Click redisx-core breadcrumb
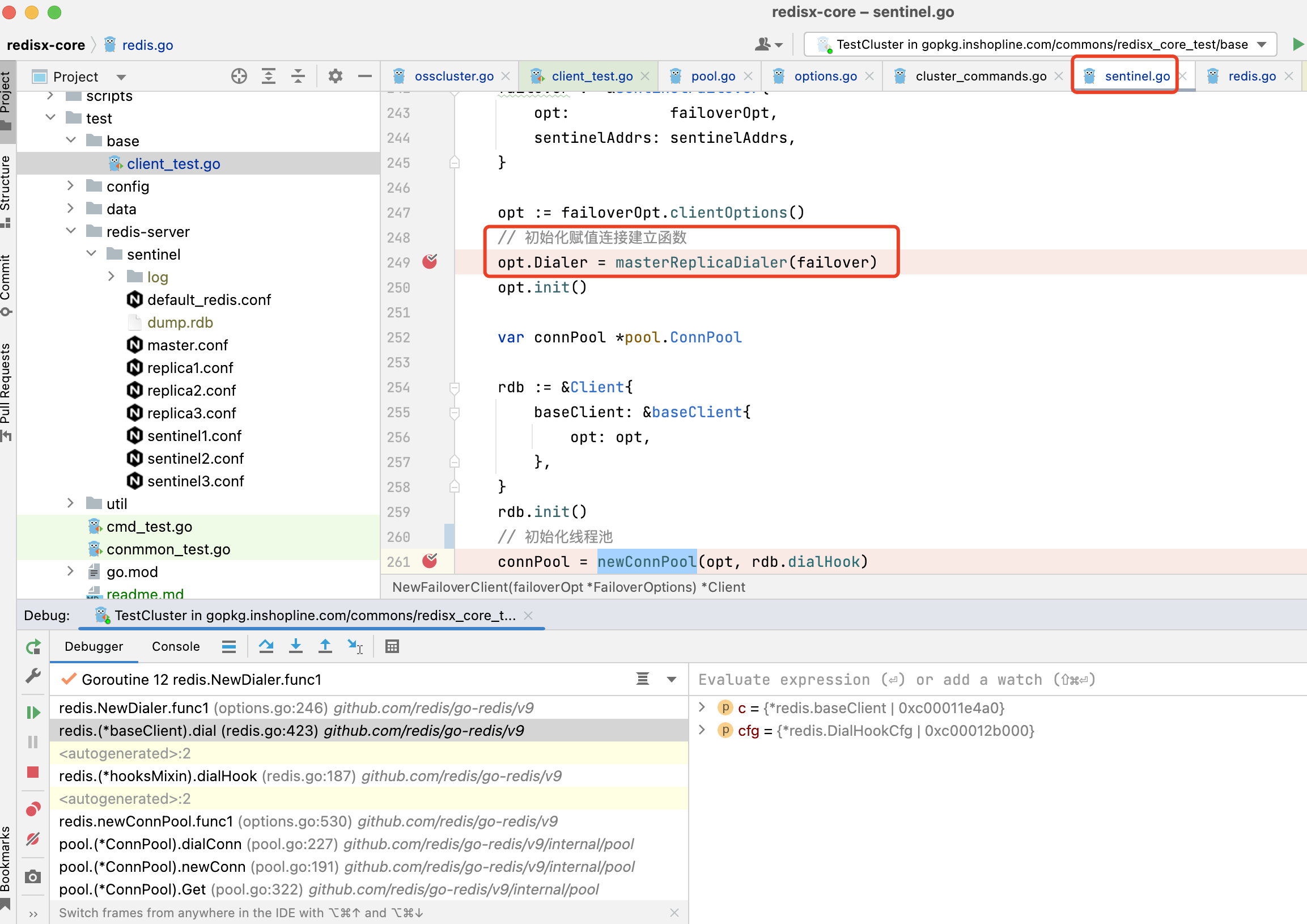 [45, 45]
